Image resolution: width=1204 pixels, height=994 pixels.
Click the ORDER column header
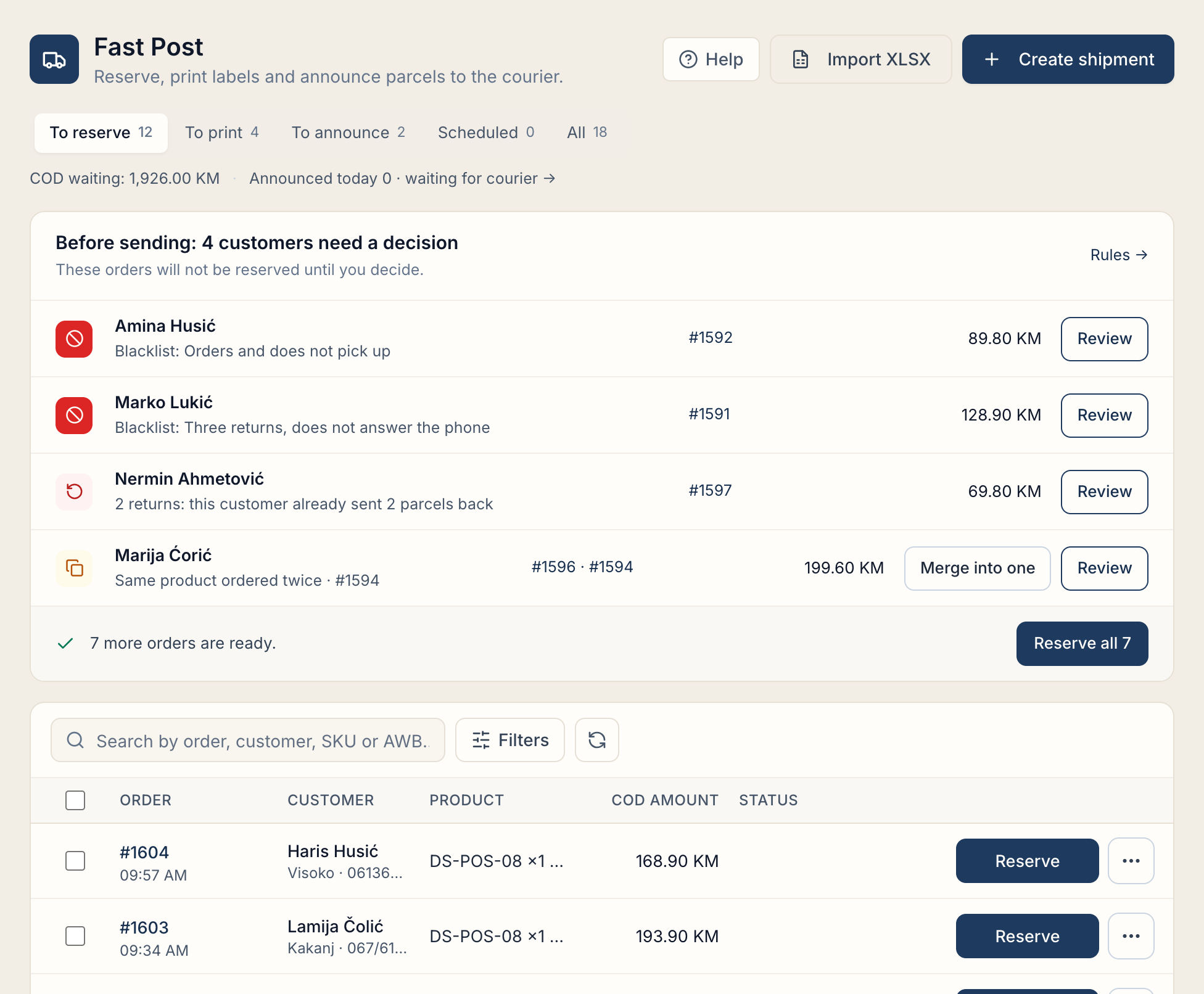[146, 800]
